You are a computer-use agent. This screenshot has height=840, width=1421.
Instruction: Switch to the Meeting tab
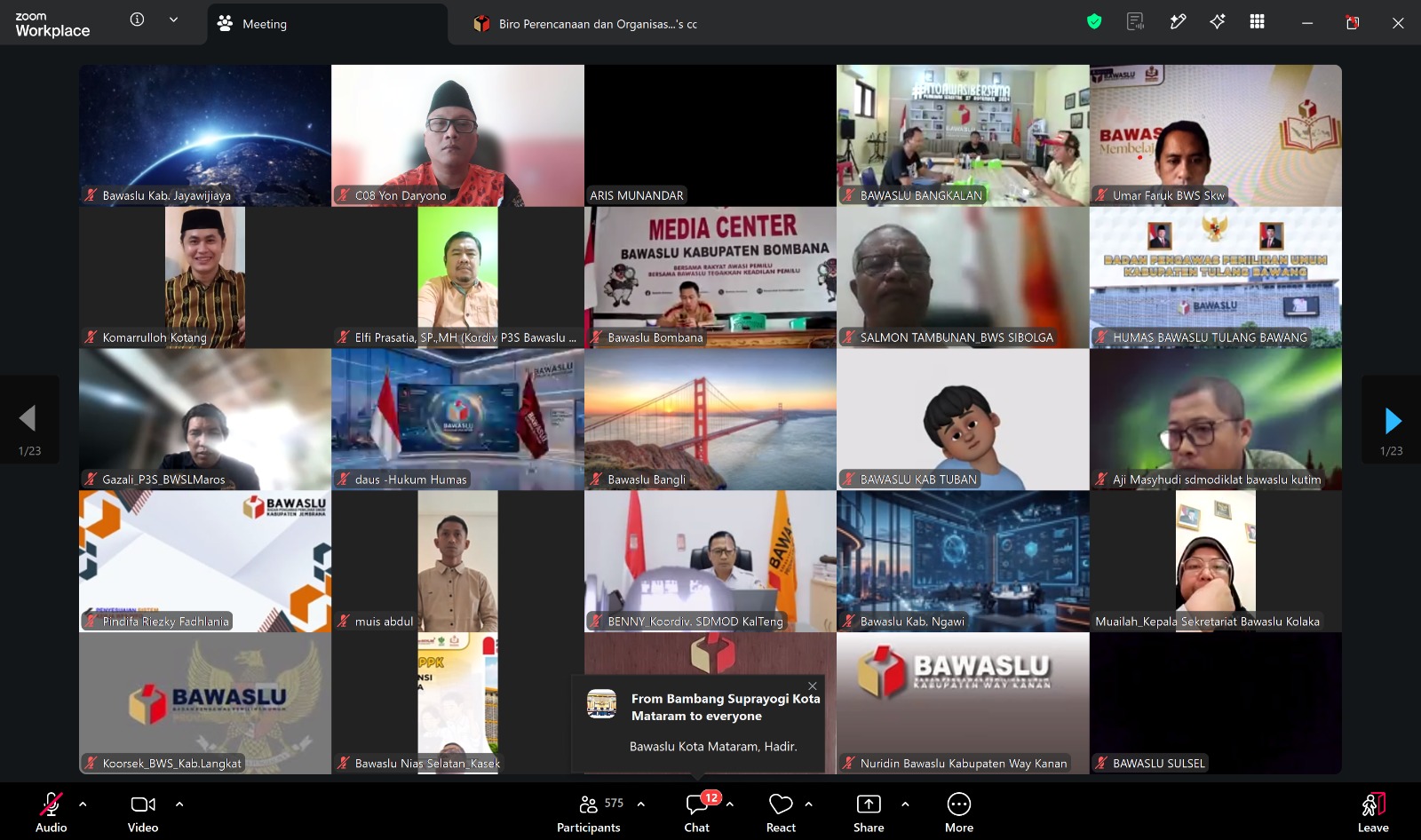(327, 24)
